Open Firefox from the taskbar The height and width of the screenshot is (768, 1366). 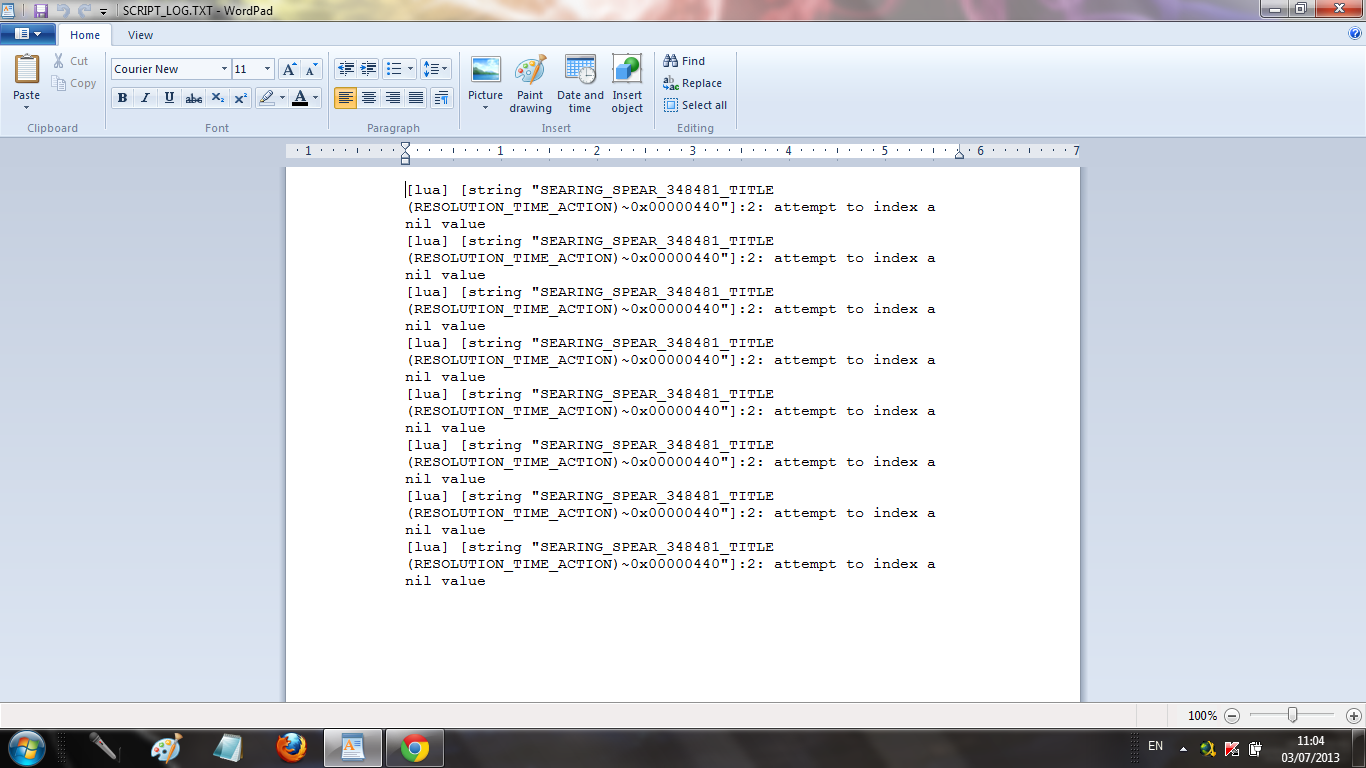tap(291, 747)
